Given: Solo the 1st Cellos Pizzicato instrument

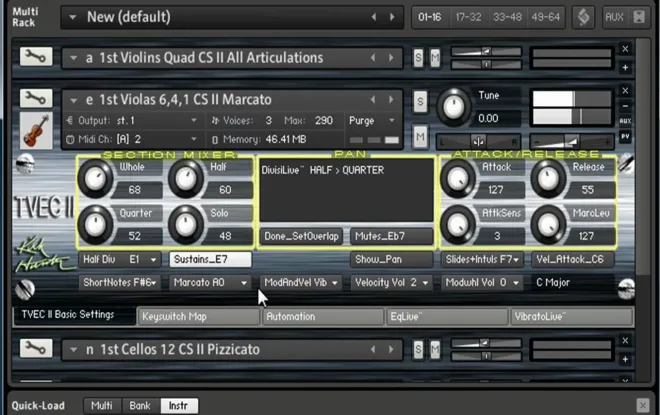Looking at the screenshot, I should tap(418, 349).
